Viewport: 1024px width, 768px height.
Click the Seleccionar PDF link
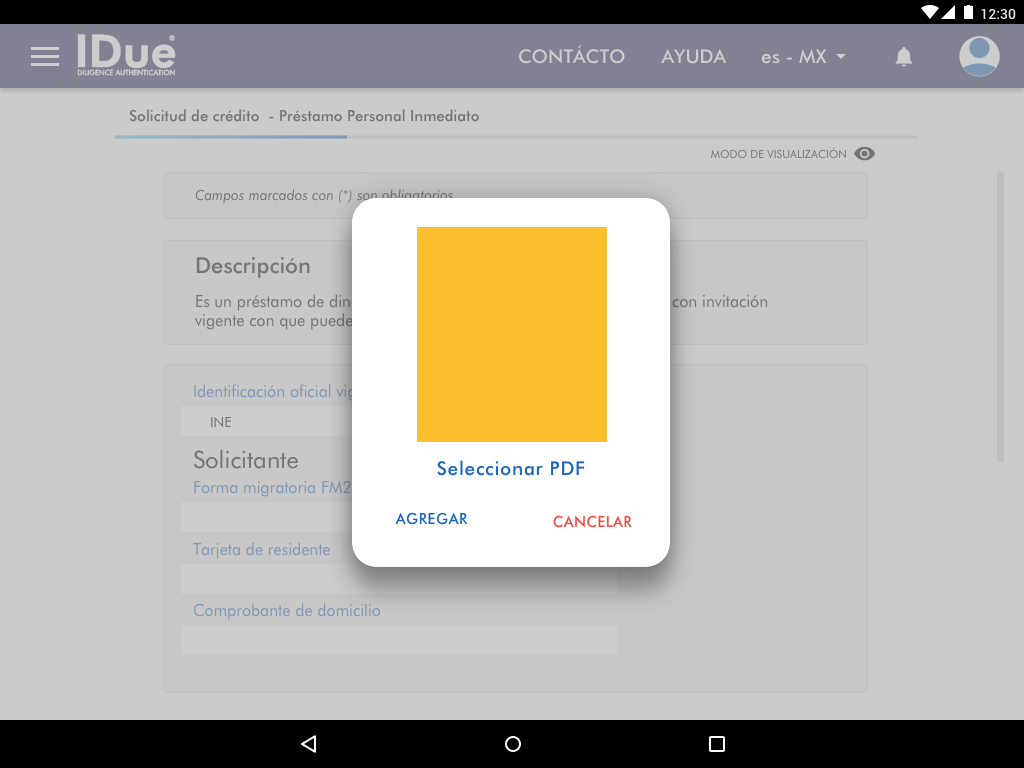click(510, 469)
